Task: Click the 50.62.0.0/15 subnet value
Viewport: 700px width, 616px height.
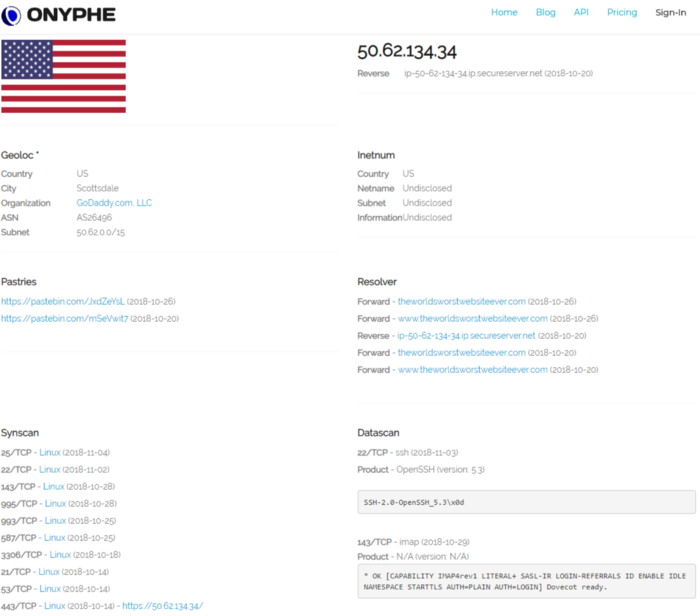Action: click(x=101, y=232)
